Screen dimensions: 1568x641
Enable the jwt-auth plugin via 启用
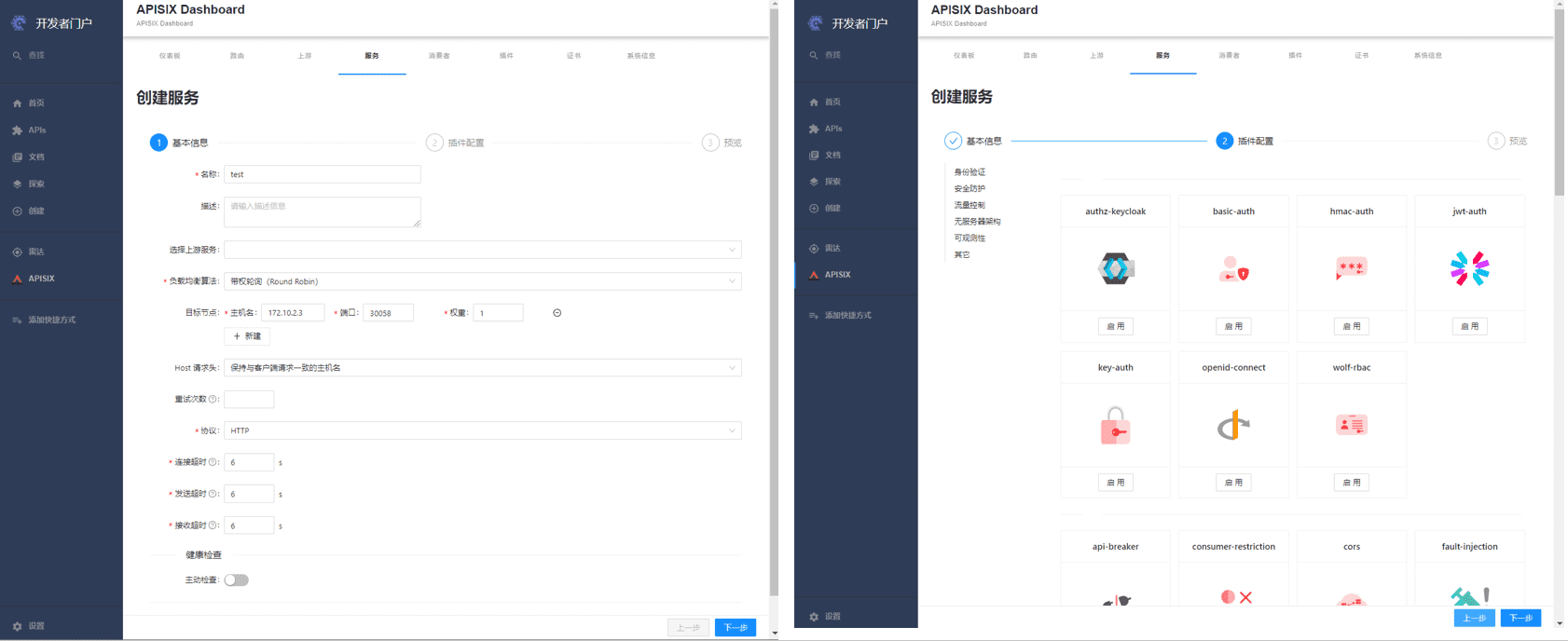point(1469,326)
